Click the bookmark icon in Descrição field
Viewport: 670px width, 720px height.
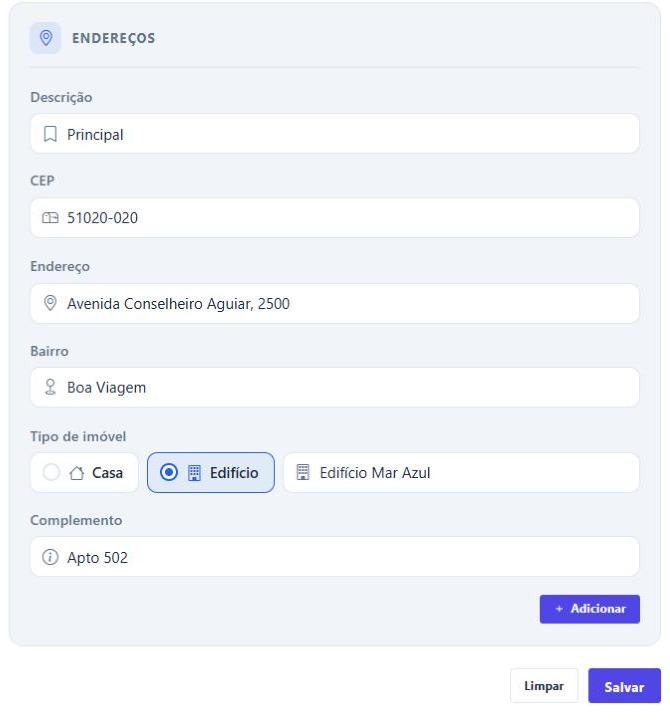click(50, 134)
